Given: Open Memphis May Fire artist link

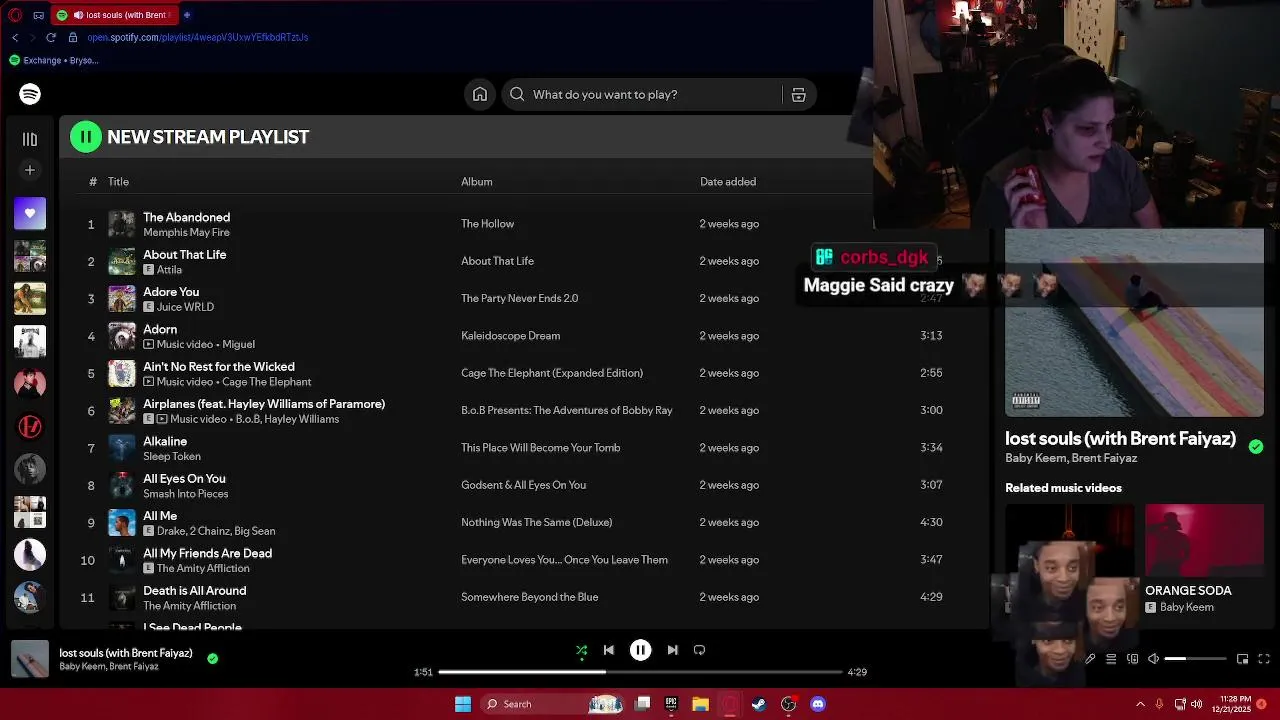Looking at the screenshot, I should click(x=186, y=232).
